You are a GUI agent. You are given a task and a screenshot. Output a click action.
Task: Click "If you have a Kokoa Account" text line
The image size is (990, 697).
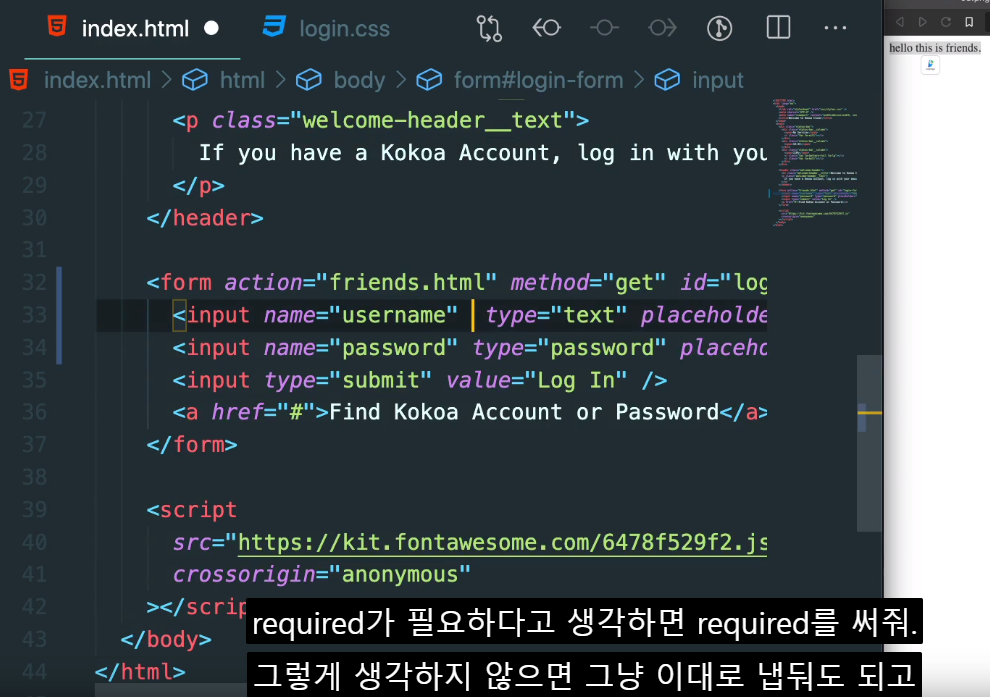483,153
